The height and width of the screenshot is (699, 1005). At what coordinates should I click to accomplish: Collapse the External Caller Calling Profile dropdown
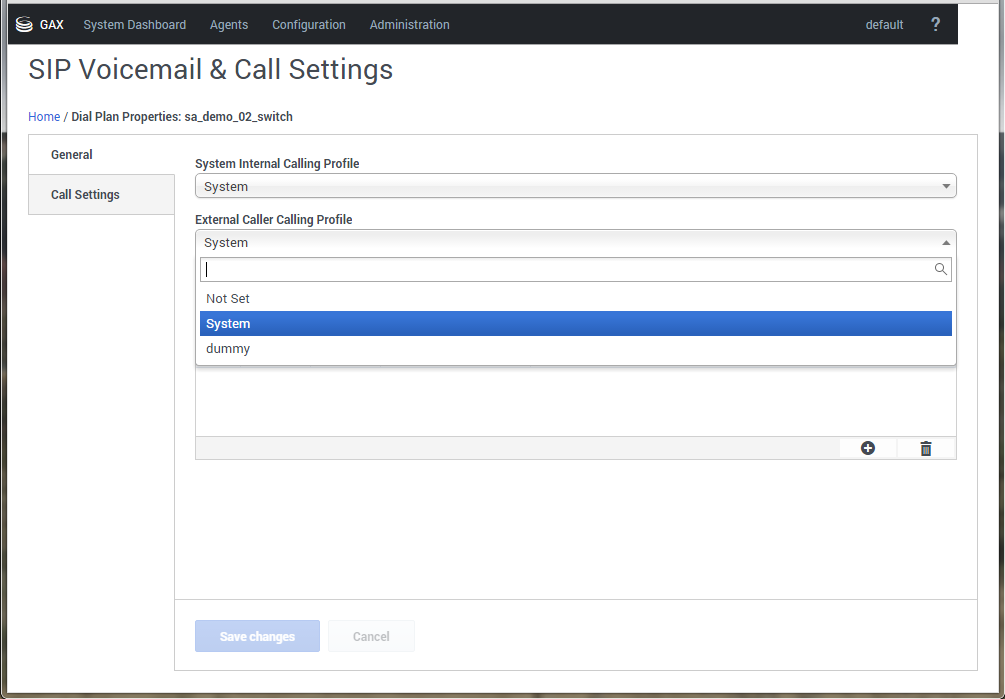575,243
